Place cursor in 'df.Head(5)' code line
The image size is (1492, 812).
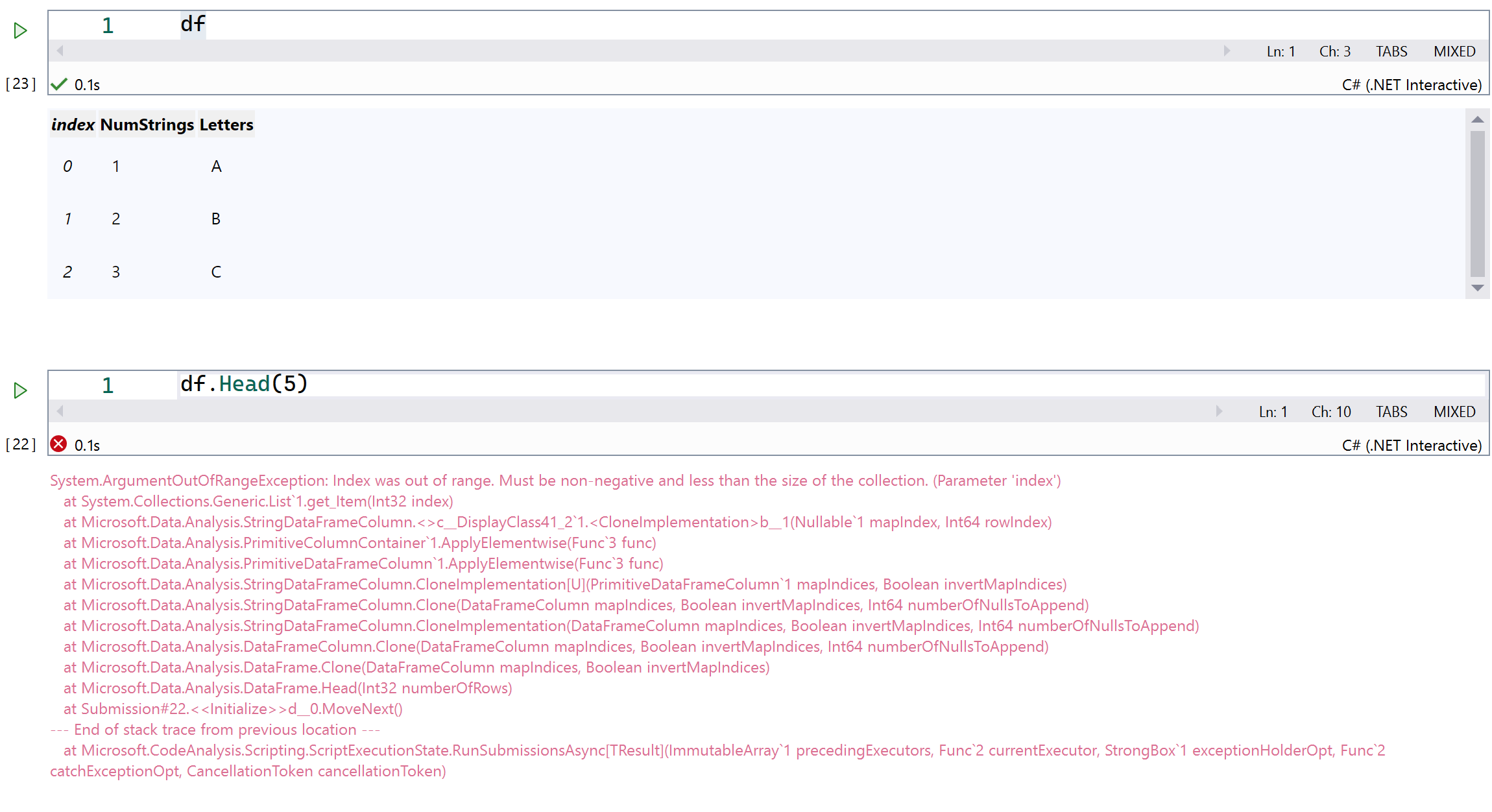coord(244,384)
